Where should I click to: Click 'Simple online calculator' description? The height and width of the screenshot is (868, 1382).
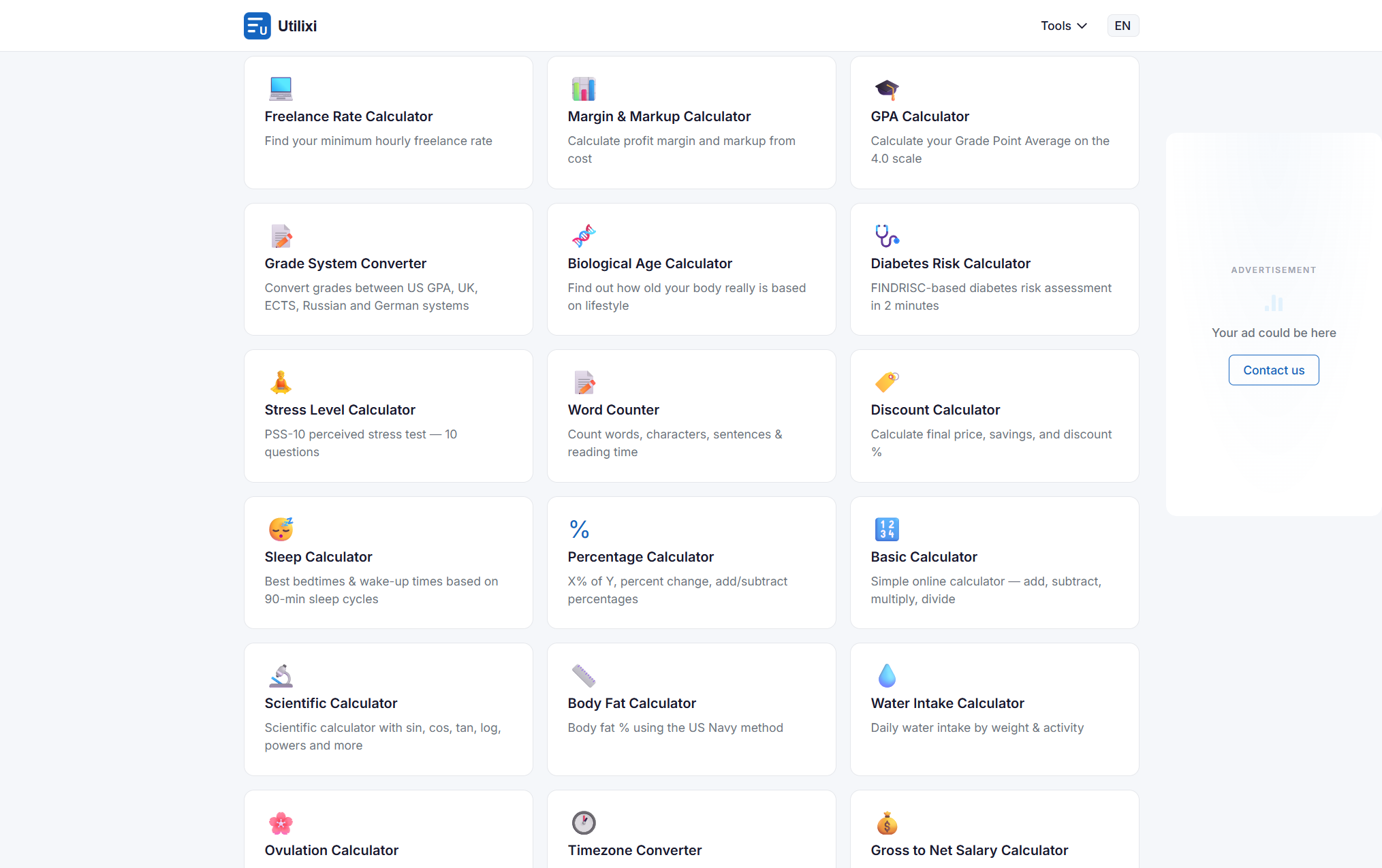[x=986, y=590]
